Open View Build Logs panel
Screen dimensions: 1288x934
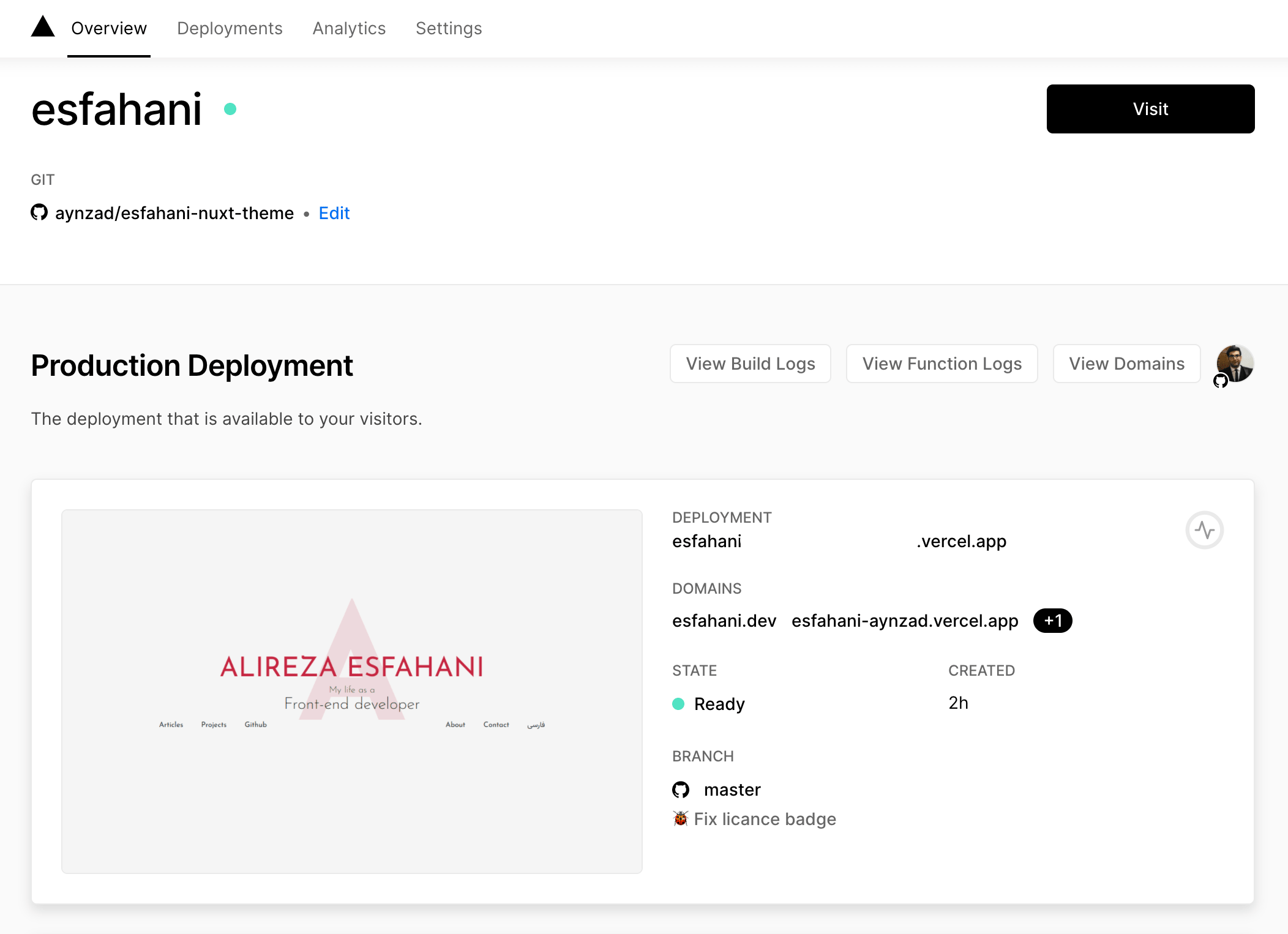tap(750, 362)
